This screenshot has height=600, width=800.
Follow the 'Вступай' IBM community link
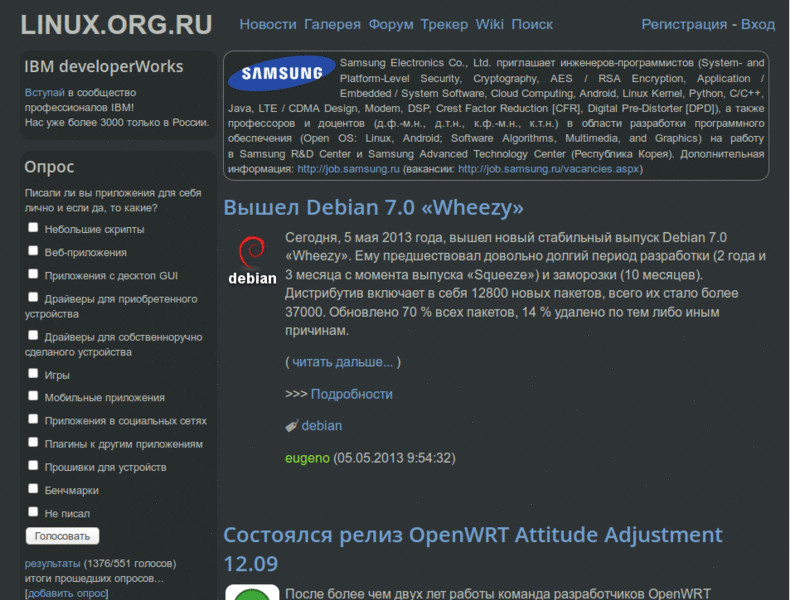click(44, 93)
